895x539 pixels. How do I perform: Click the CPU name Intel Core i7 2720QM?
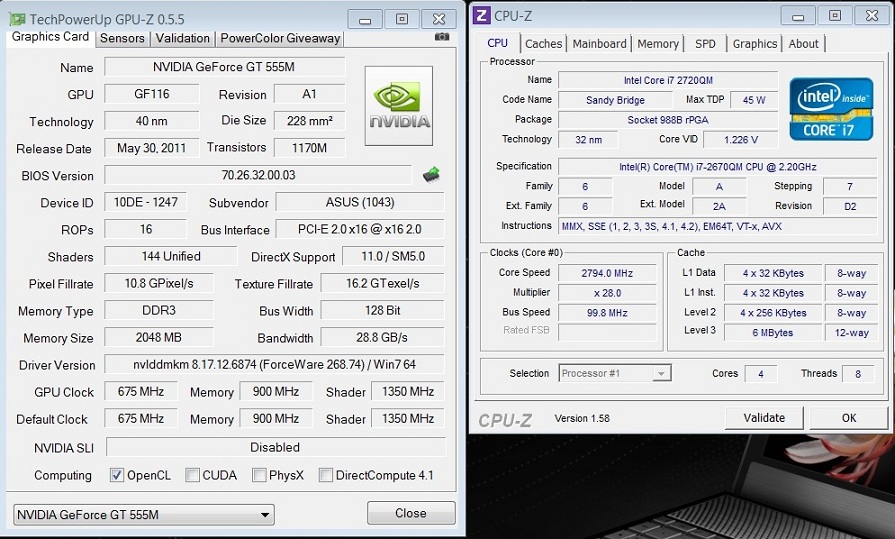(x=668, y=81)
